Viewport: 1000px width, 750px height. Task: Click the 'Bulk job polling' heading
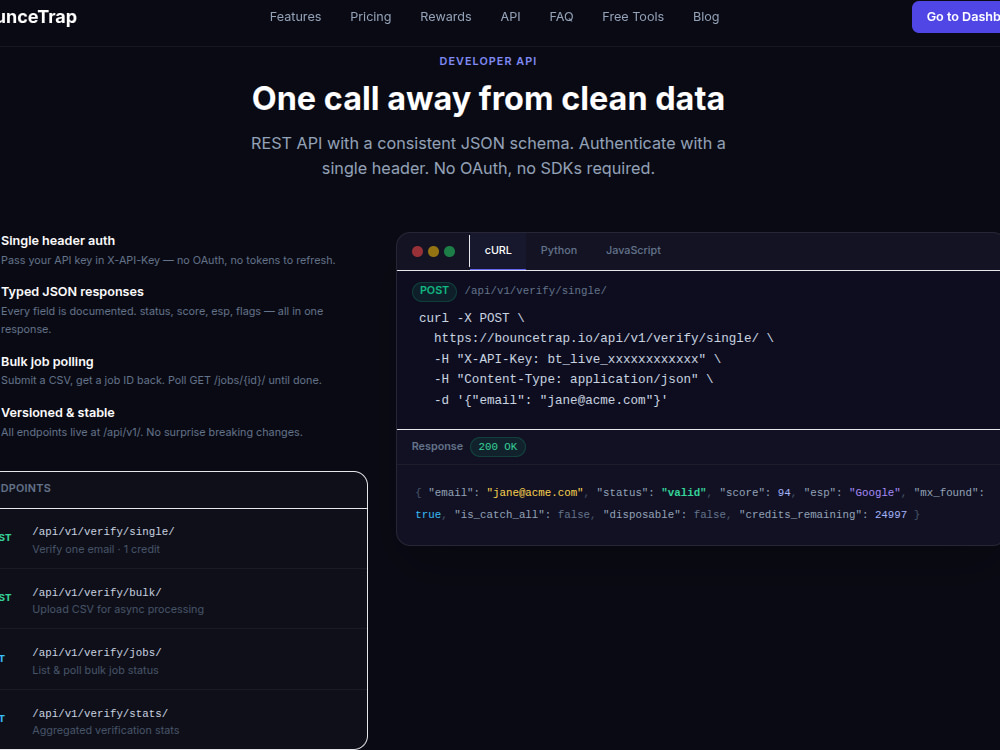(47, 362)
